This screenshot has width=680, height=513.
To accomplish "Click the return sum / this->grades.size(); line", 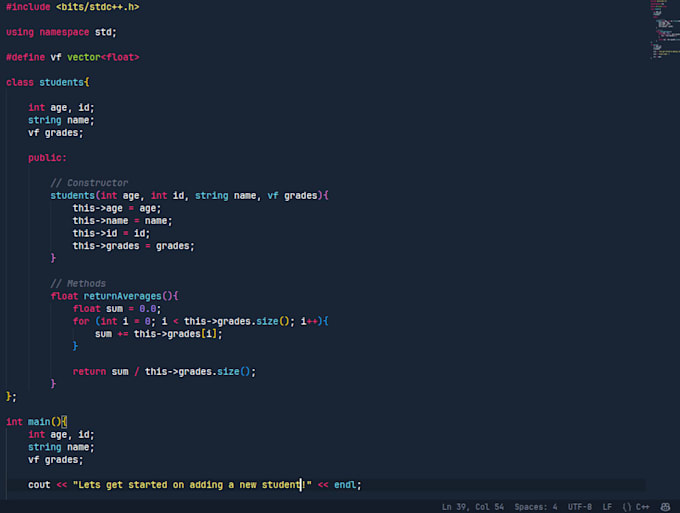I will click(164, 372).
